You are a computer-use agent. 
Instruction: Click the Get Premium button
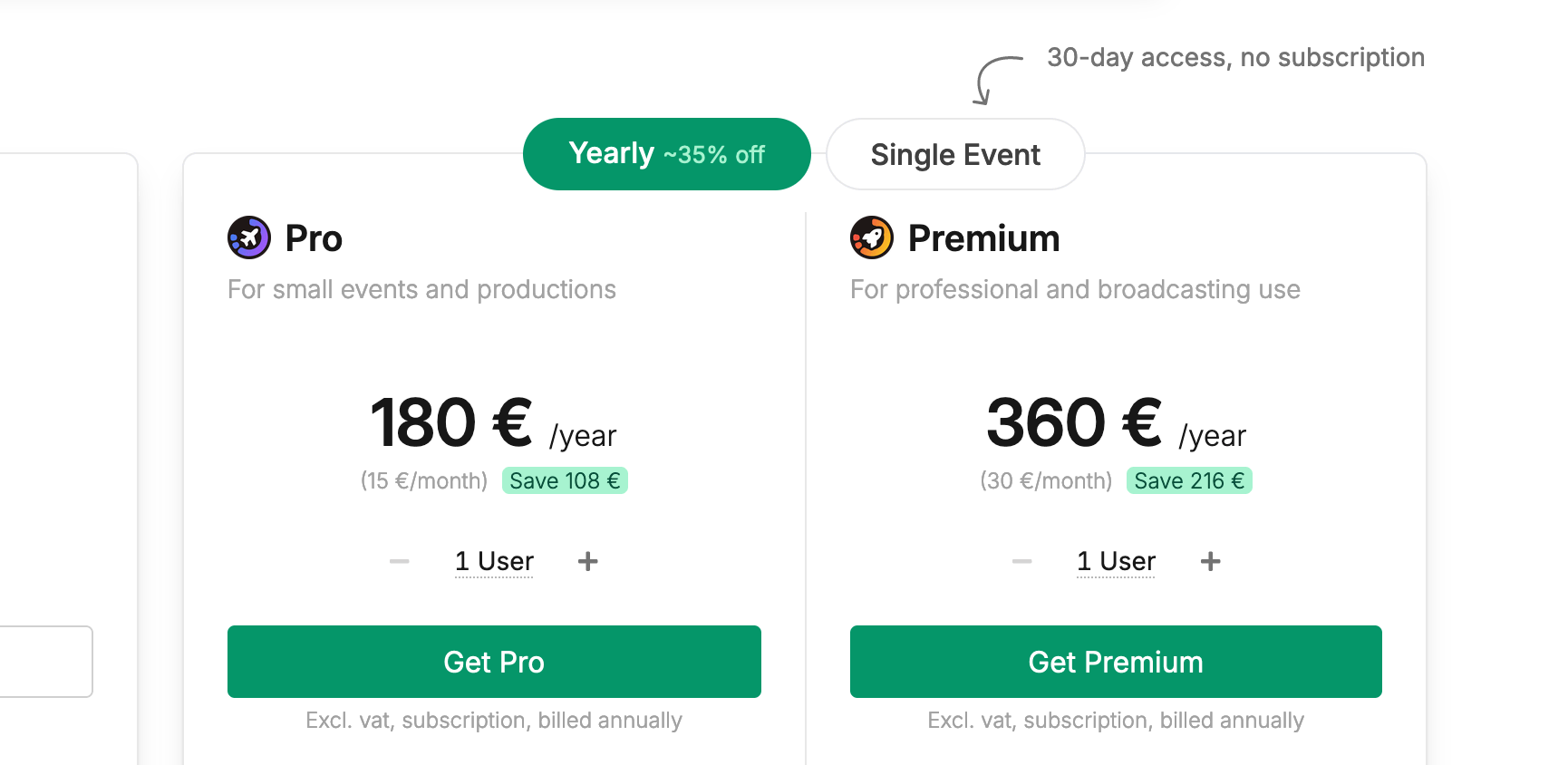(x=1116, y=662)
